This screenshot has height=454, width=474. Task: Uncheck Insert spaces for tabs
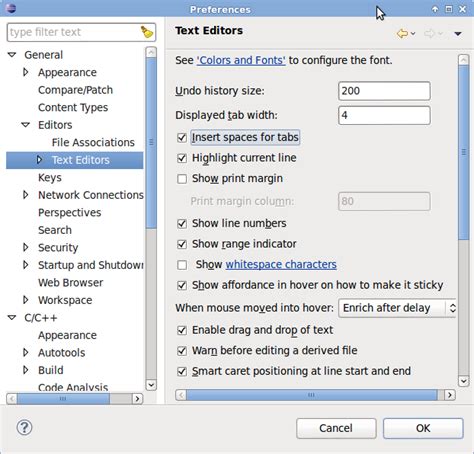(182, 137)
